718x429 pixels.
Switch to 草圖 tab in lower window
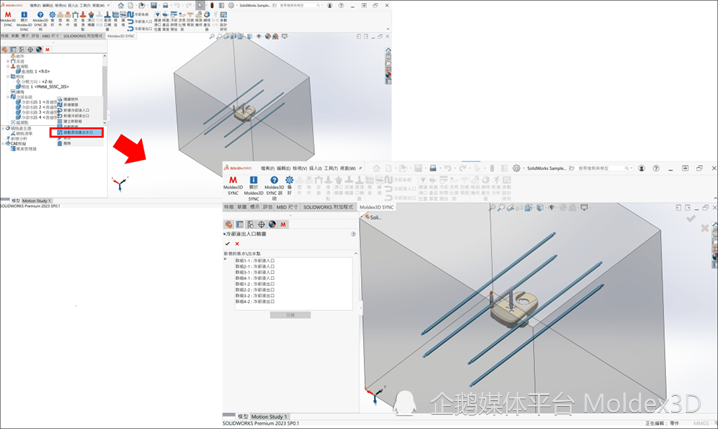242,207
